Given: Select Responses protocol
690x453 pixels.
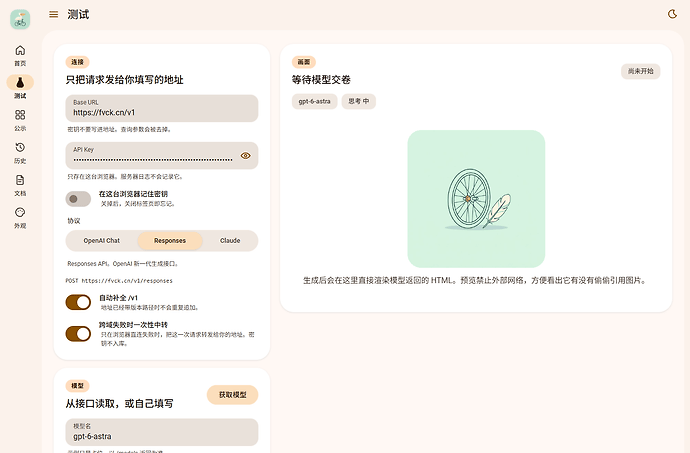Looking at the screenshot, I should coord(170,241).
